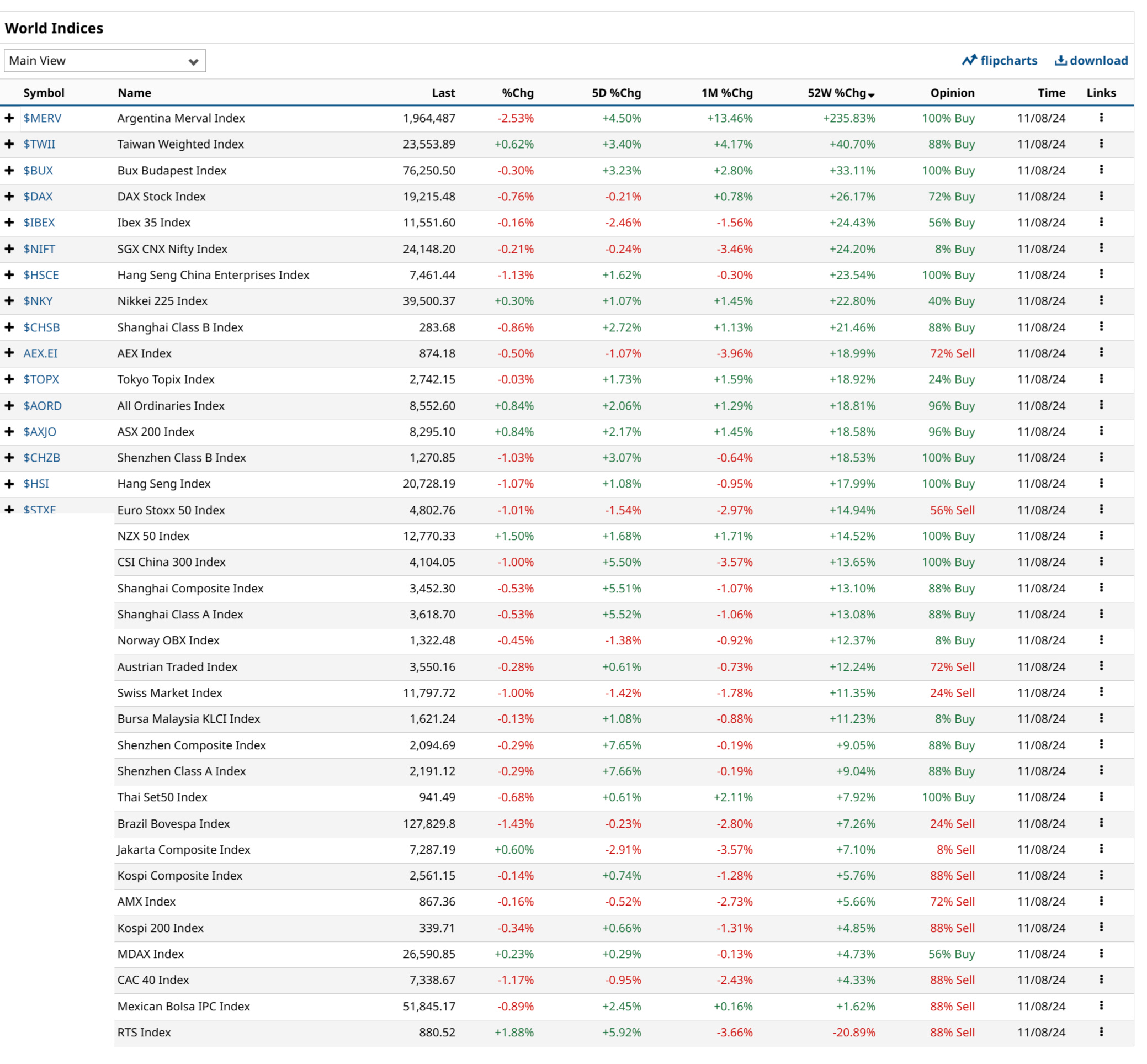The image size is (1147, 1064).
Task: Expand the $MERV row with plus icon
Action: 9,118
